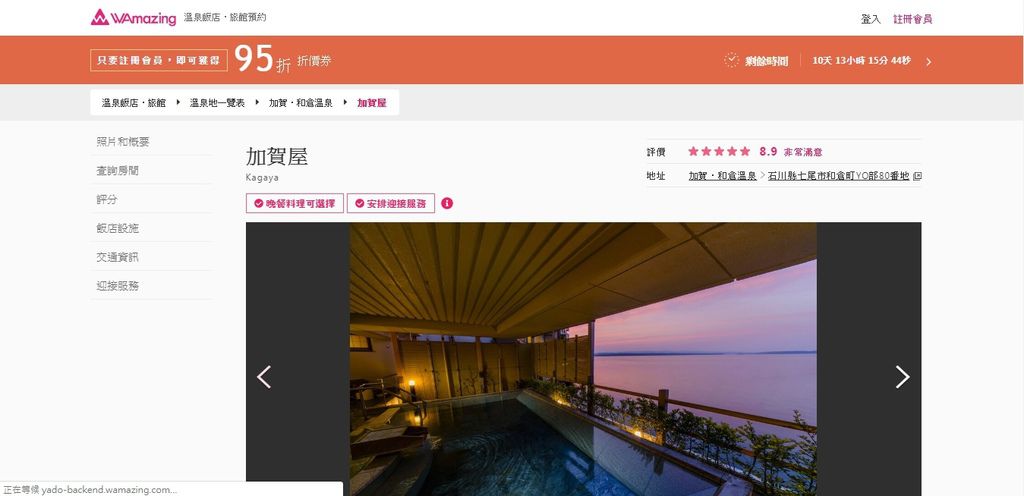Click the clock icon in the coupon banner
The image size is (1024, 496).
click(x=731, y=60)
